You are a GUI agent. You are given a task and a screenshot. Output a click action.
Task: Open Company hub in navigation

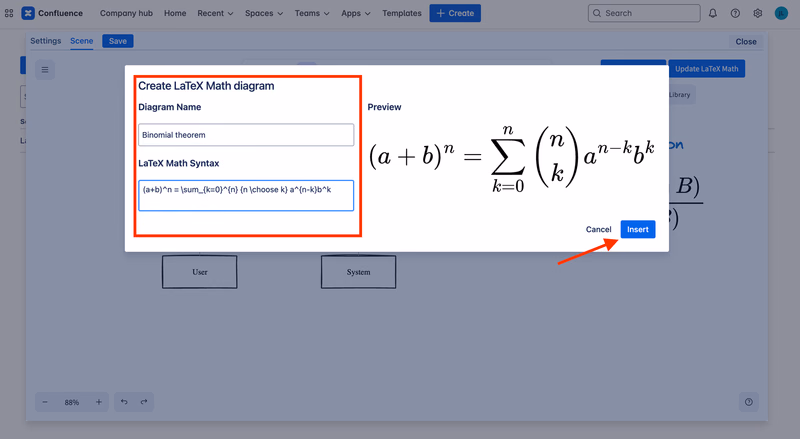tap(126, 13)
